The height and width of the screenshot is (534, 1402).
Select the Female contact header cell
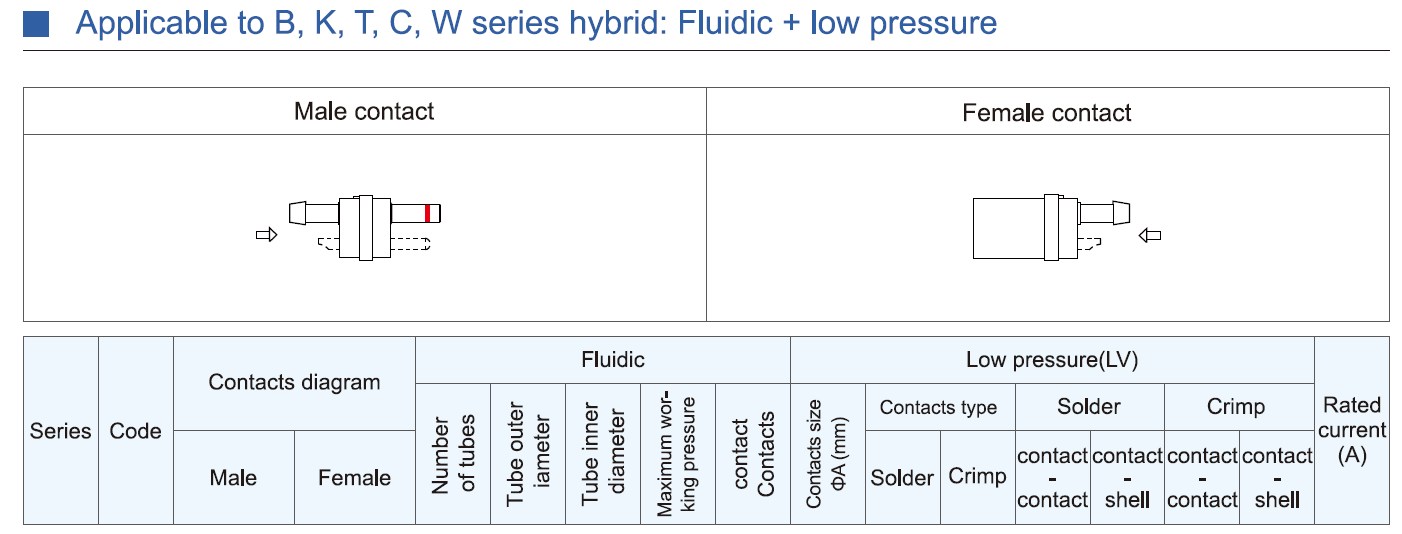(1047, 112)
